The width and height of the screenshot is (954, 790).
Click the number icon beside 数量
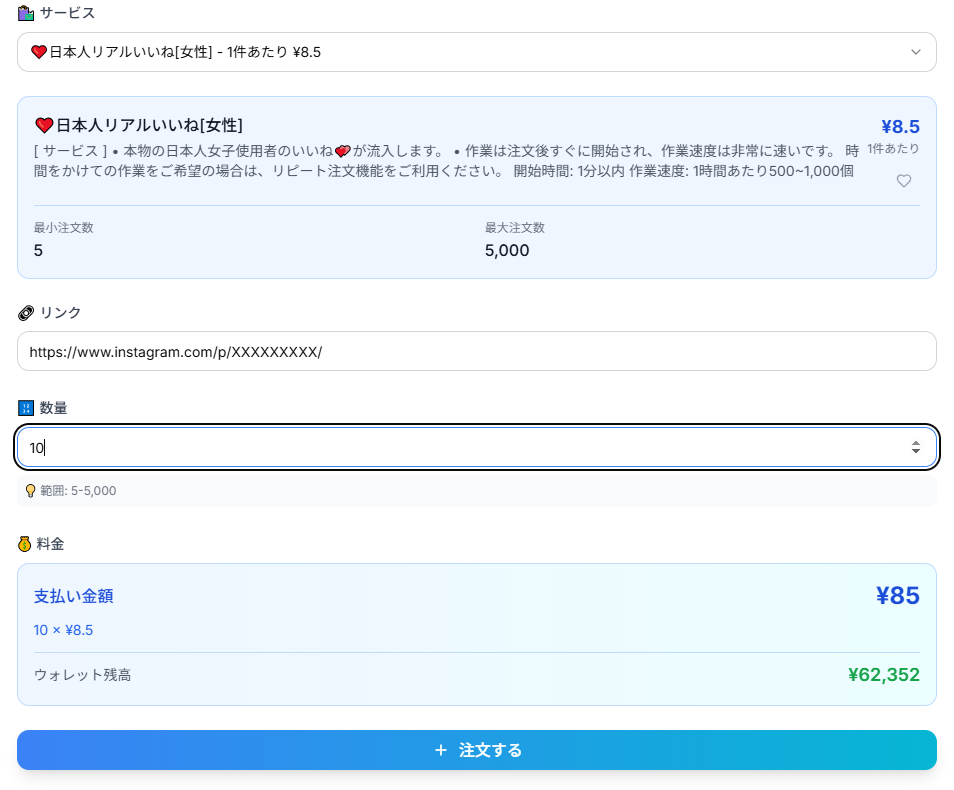pos(26,408)
